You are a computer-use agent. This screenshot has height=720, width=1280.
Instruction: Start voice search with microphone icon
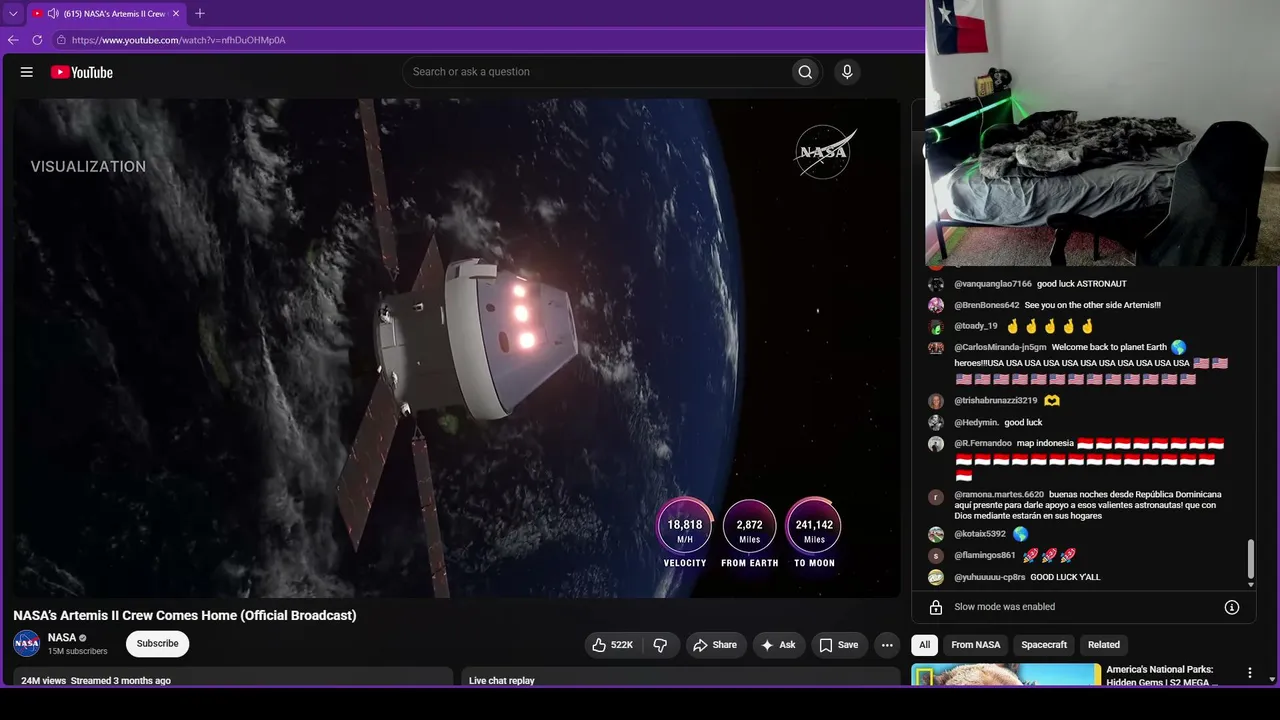tap(847, 72)
